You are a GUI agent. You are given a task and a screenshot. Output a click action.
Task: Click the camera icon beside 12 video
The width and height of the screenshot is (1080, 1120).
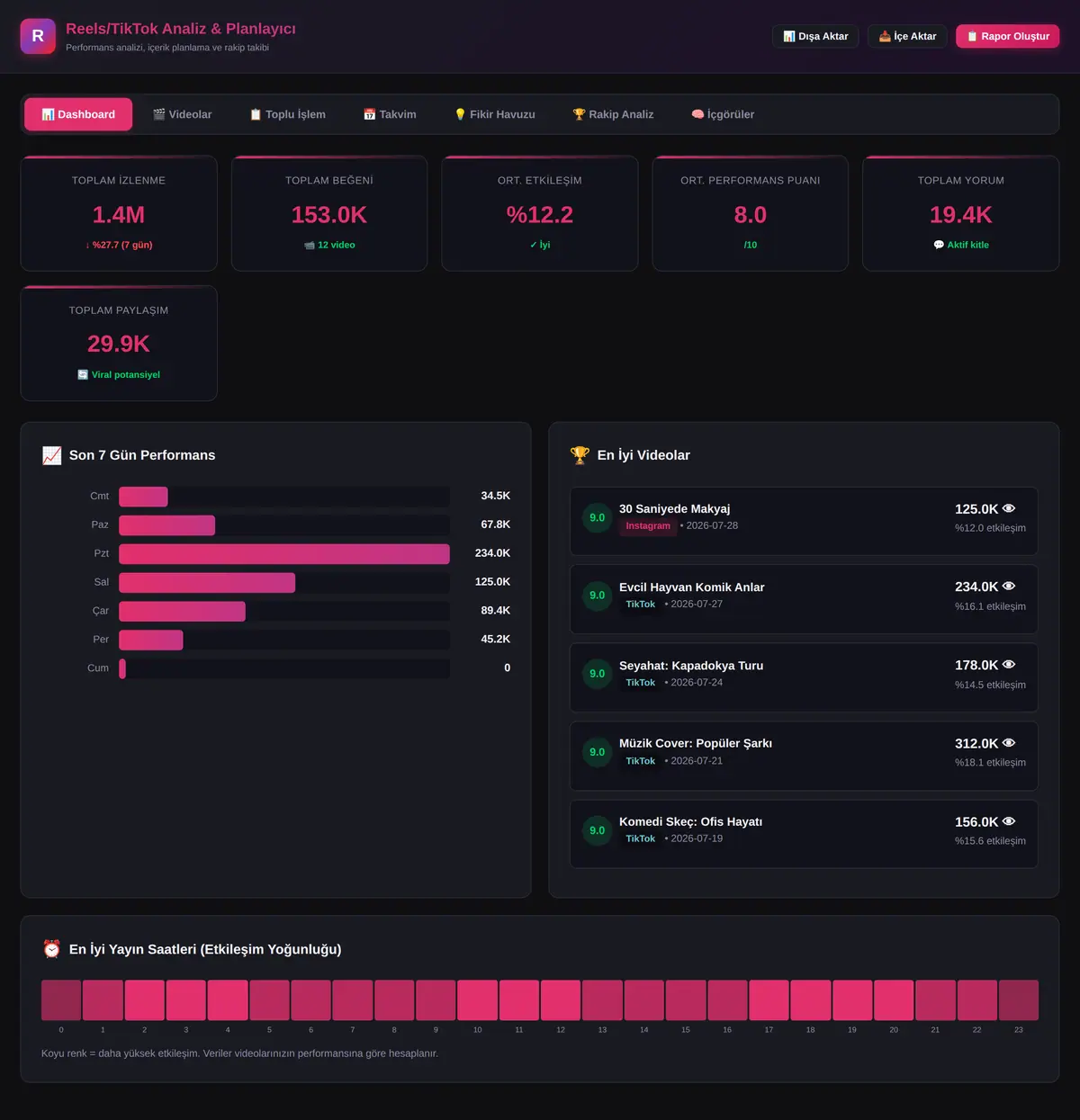point(310,245)
